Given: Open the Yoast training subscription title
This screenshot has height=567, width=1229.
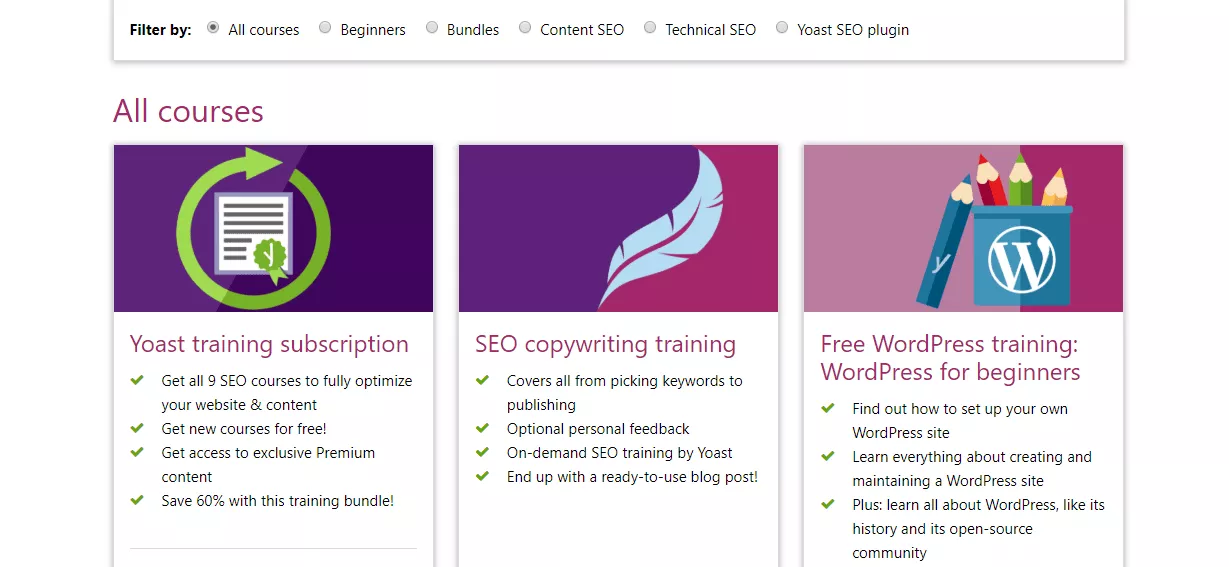Looking at the screenshot, I should (x=269, y=344).
